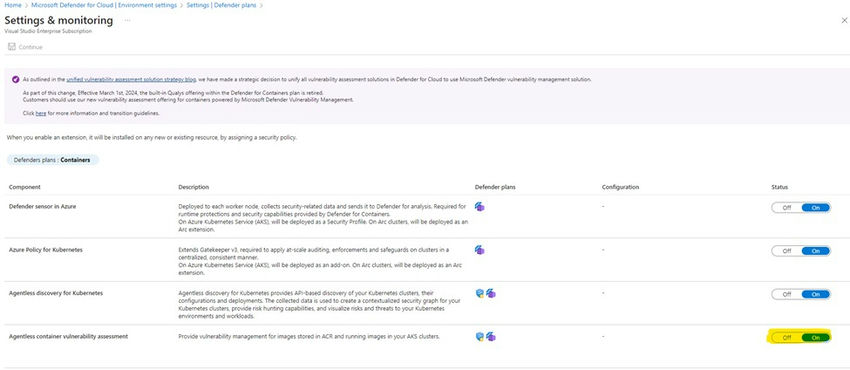Select 'Agentless container vulnerability assessment' component name
Image resolution: width=850 pixels, height=370 pixels.
coord(68,336)
